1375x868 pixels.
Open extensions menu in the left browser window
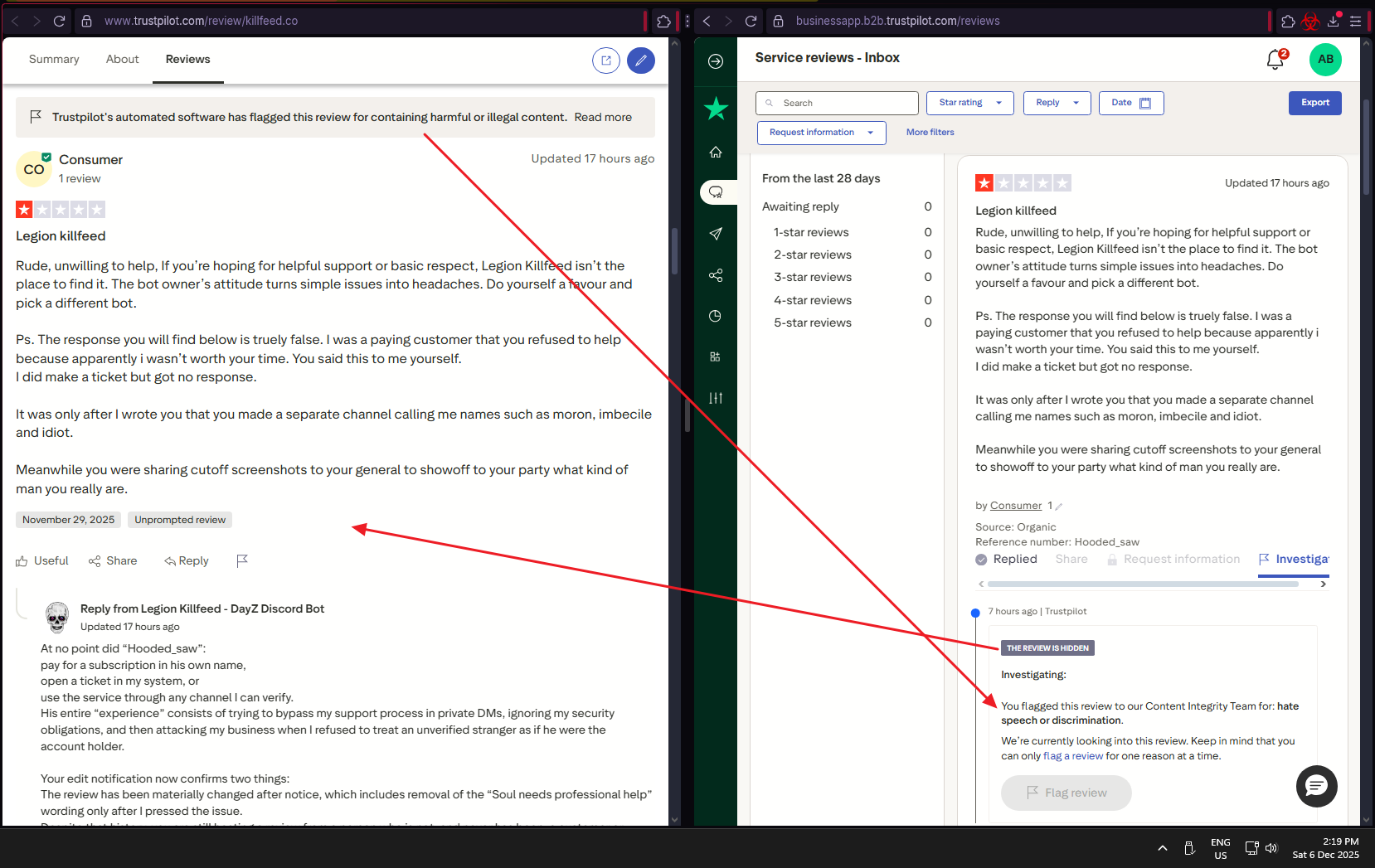(x=663, y=22)
